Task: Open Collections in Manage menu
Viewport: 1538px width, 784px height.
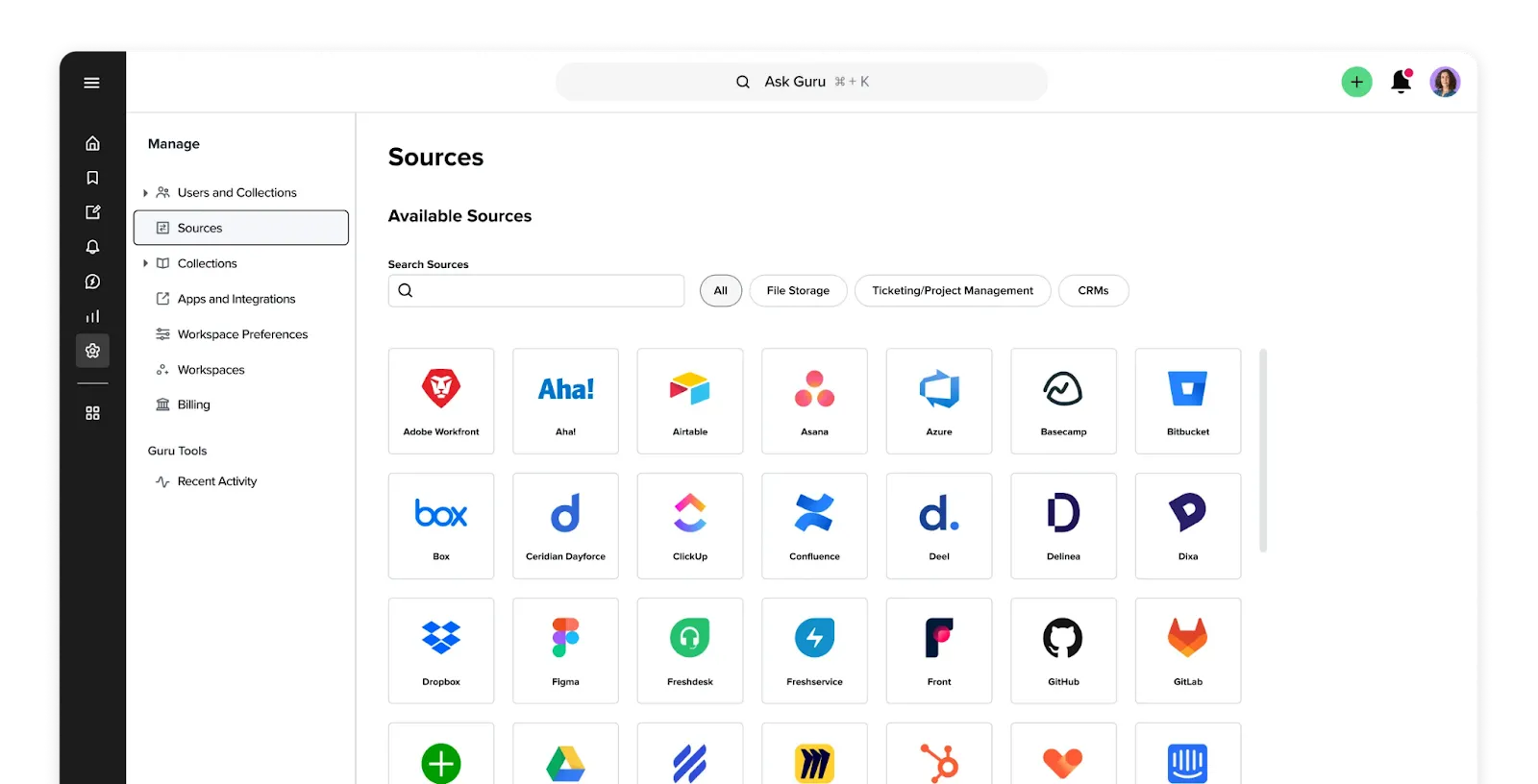Action: 207,263
